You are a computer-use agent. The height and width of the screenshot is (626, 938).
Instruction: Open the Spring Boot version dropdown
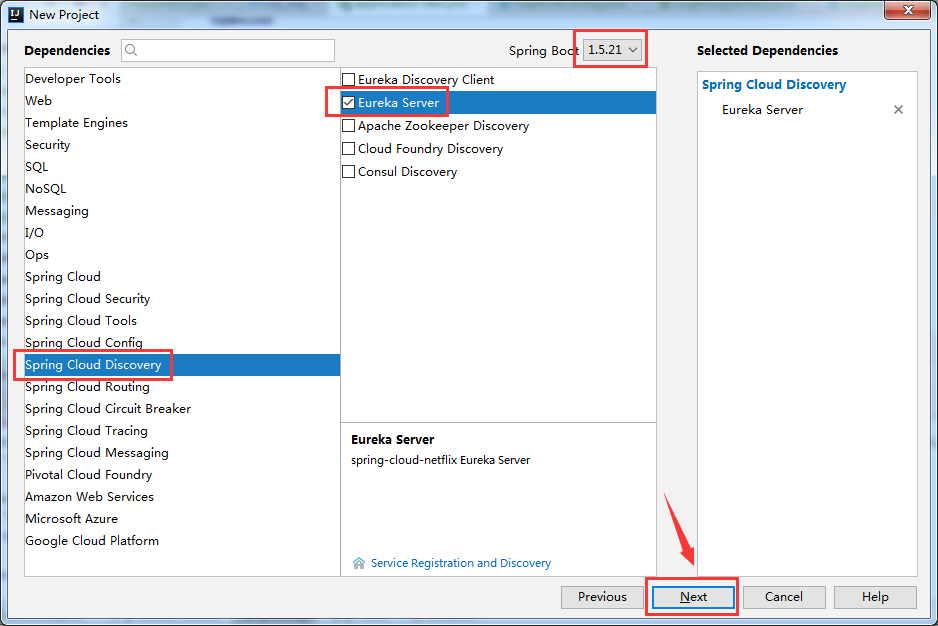(x=613, y=50)
